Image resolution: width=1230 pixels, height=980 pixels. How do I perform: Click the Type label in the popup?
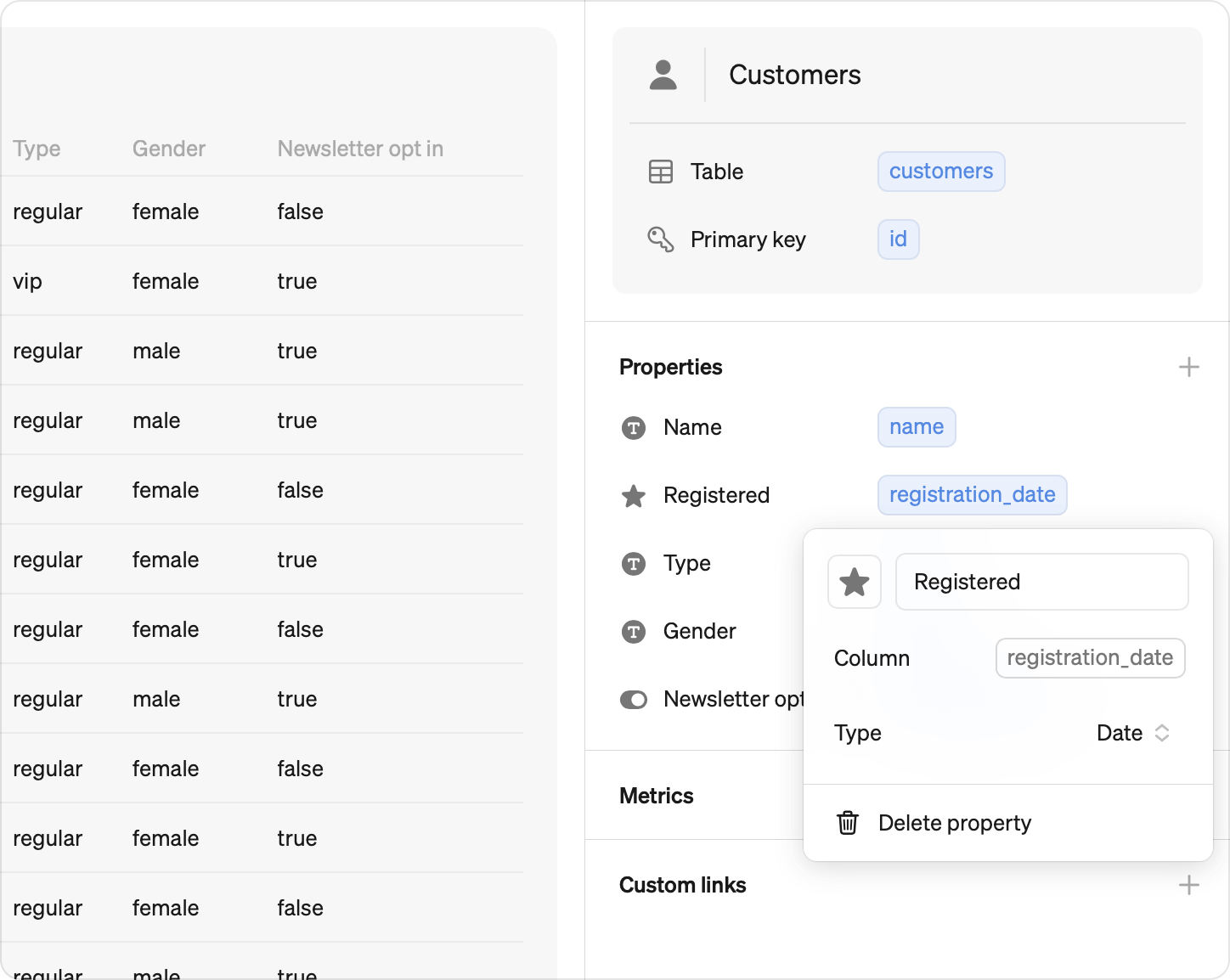857,733
